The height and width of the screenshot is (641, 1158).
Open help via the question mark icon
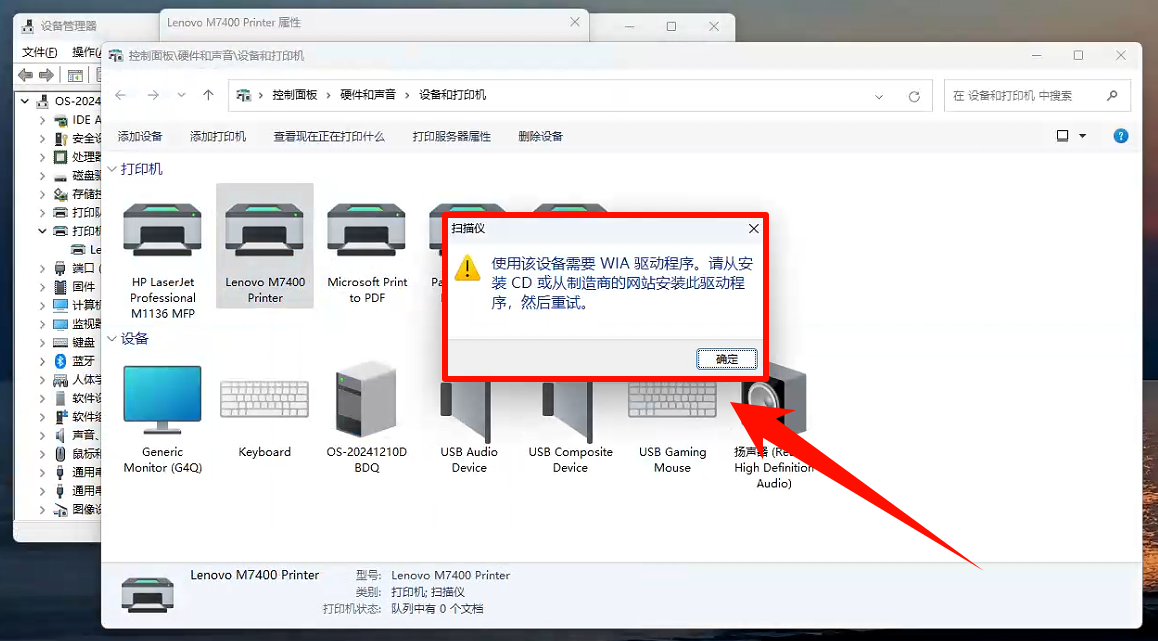point(1120,136)
